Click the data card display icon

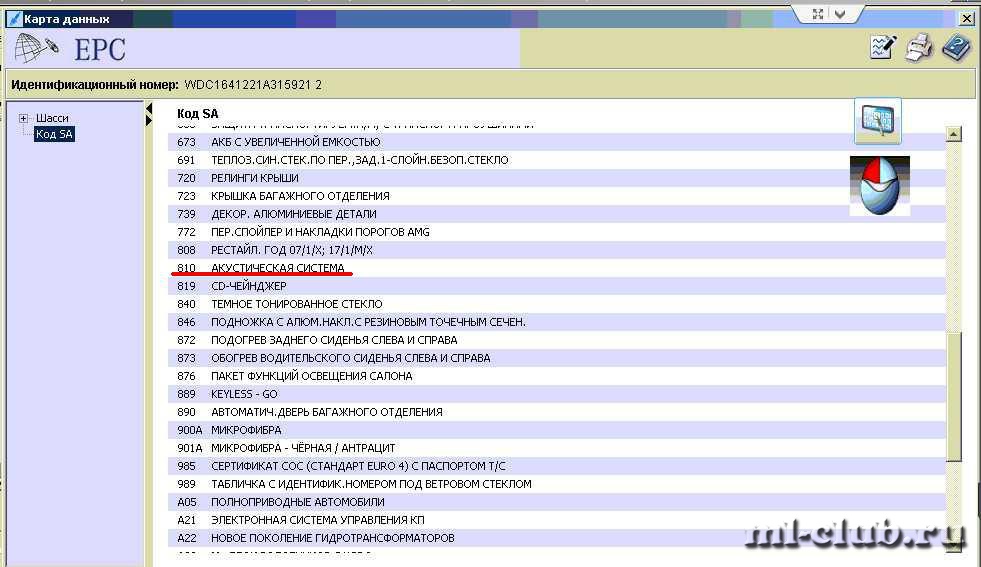878,121
